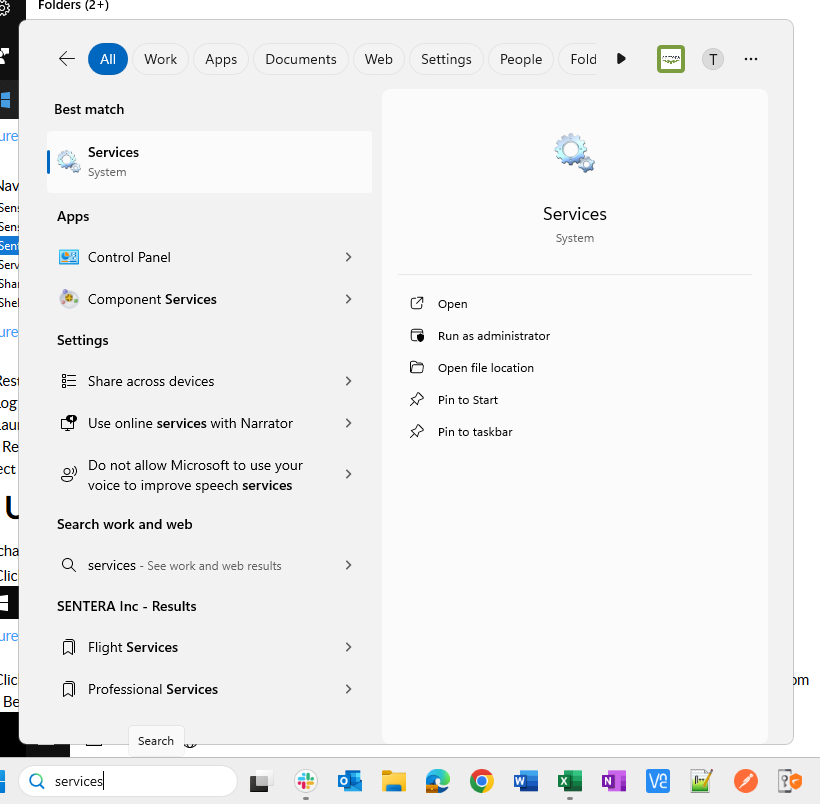Screen dimensions: 820x804
Task: Launch OneNote from the taskbar
Action: (613, 781)
